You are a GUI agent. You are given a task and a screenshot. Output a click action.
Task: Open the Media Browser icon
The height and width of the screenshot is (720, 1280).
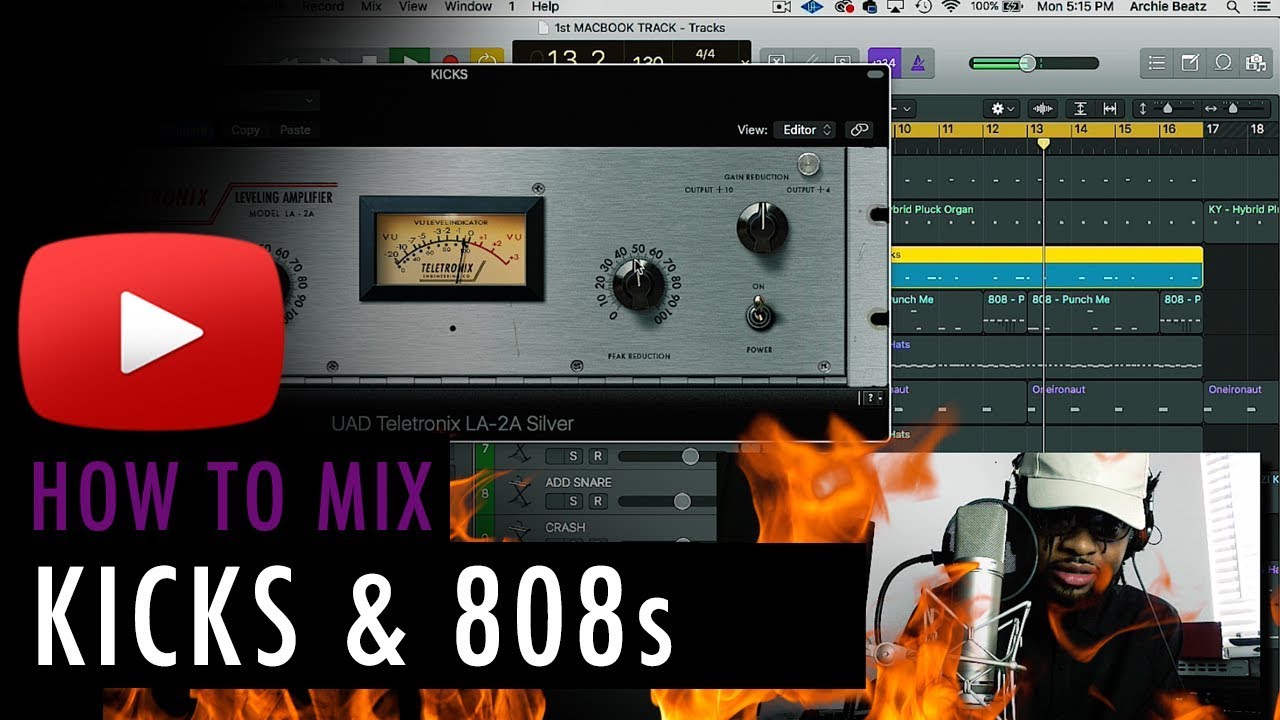click(x=1255, y=63)
